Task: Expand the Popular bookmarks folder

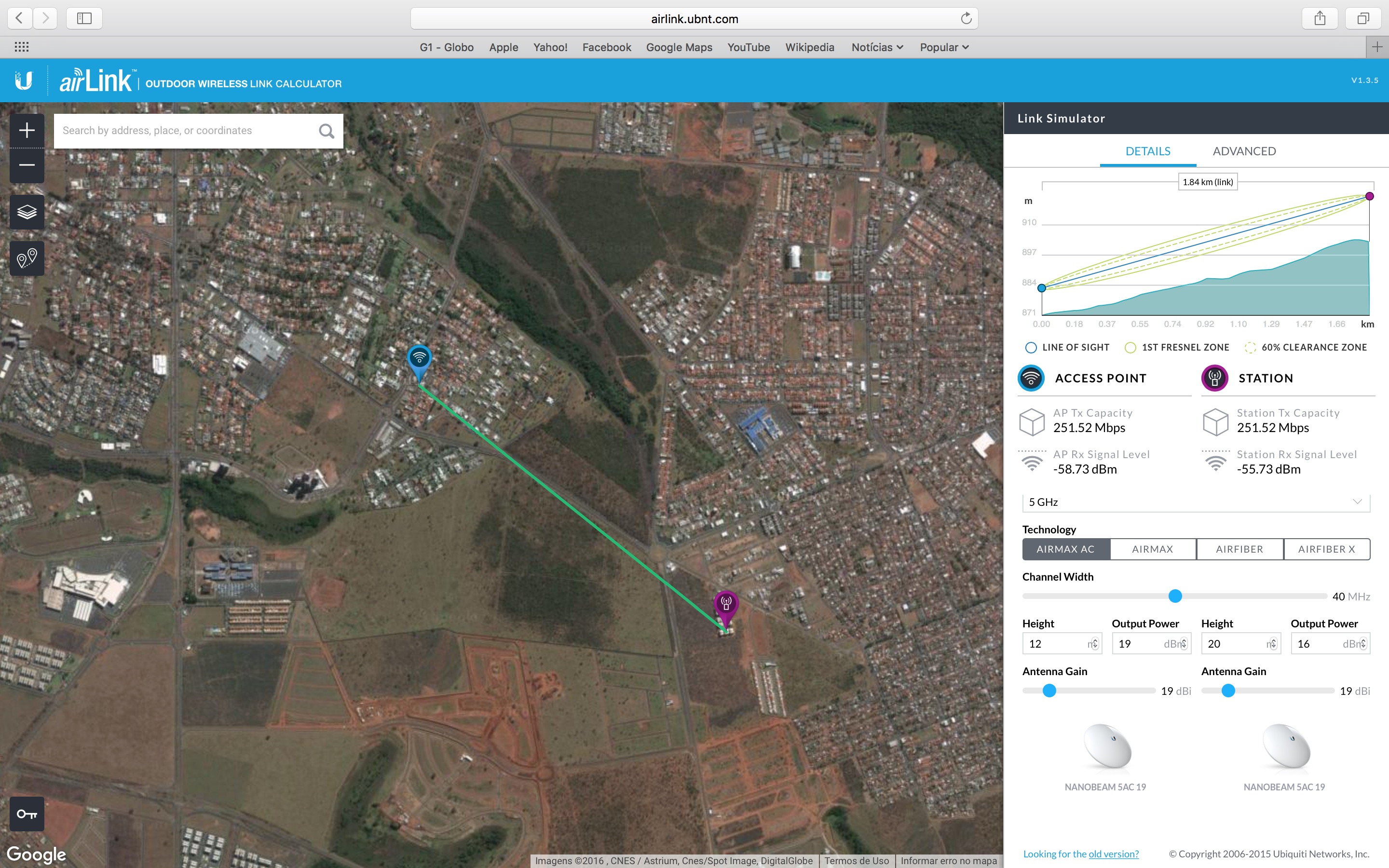Action: click(943, 47)
